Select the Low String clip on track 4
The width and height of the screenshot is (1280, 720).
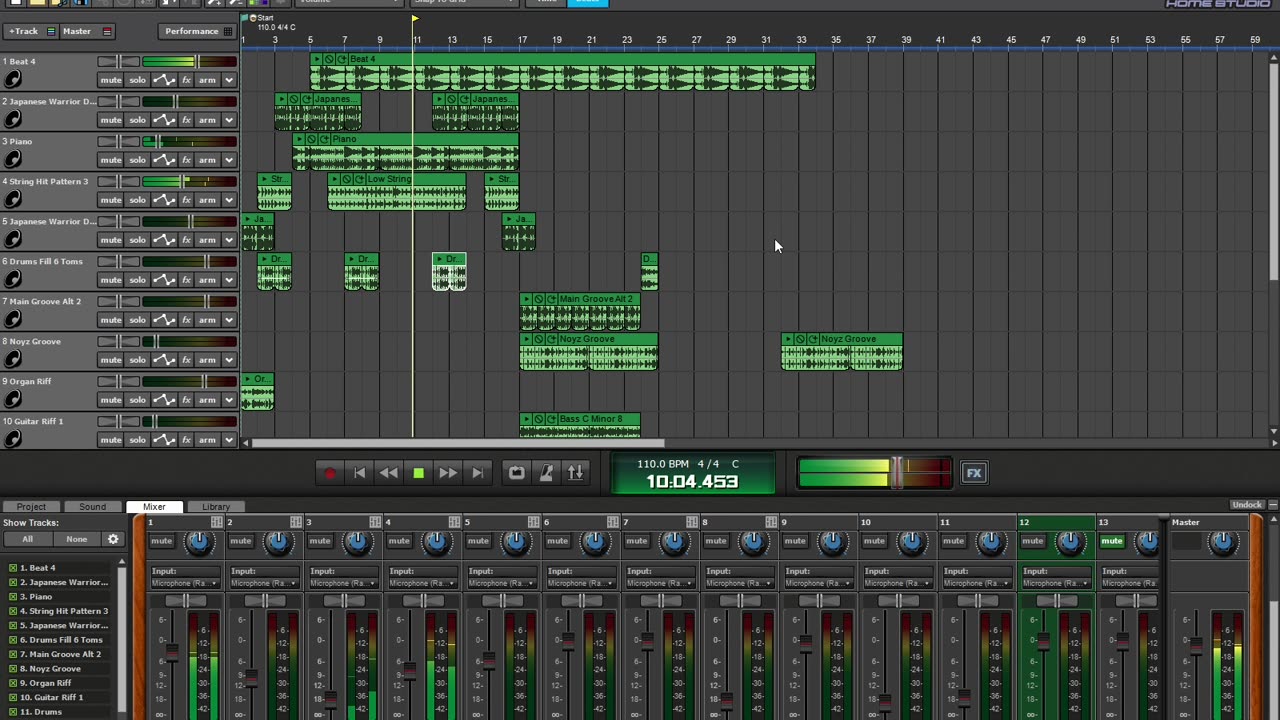(397, 192)
